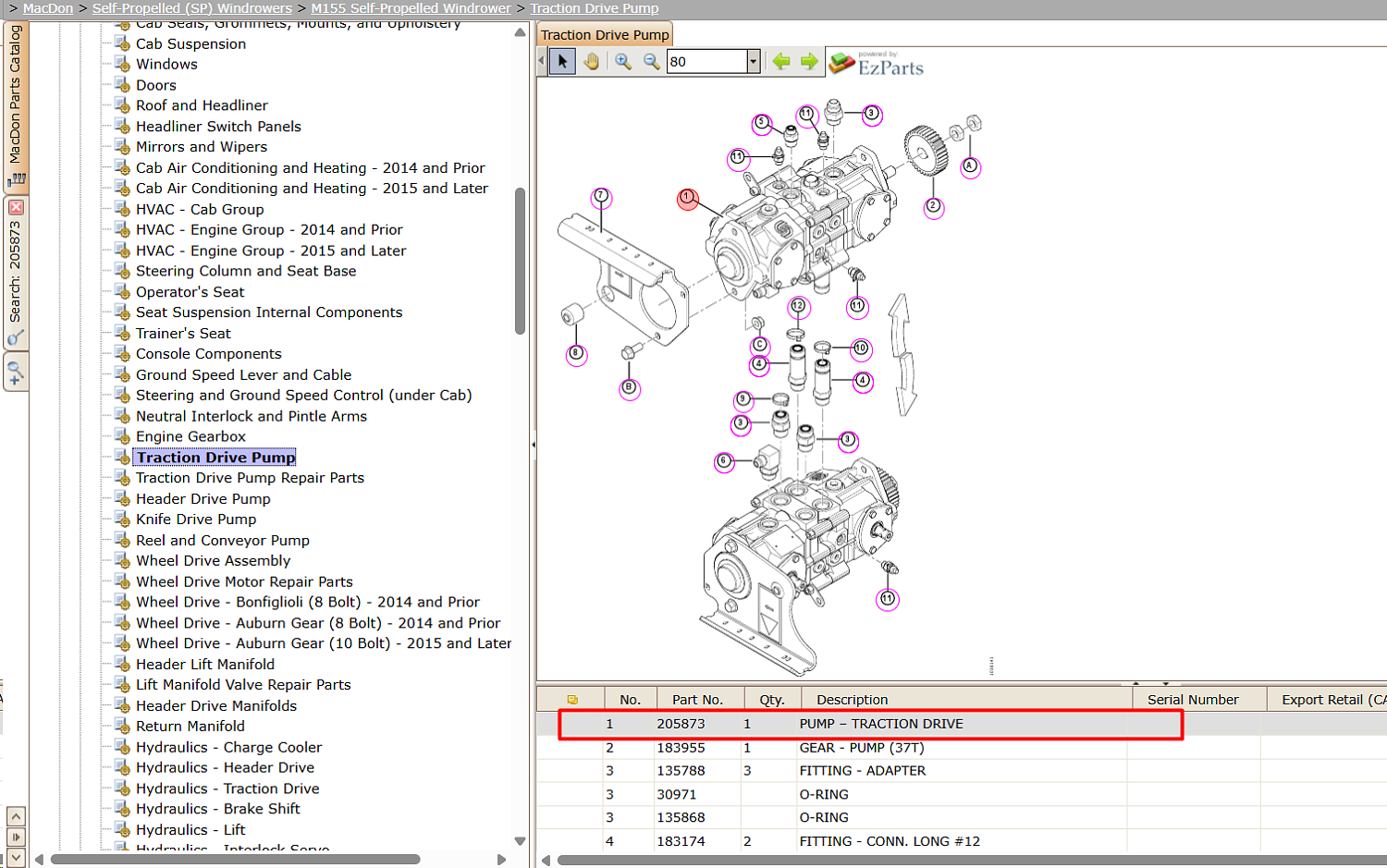Select part number 205873 cell

(x=681, y=724)
